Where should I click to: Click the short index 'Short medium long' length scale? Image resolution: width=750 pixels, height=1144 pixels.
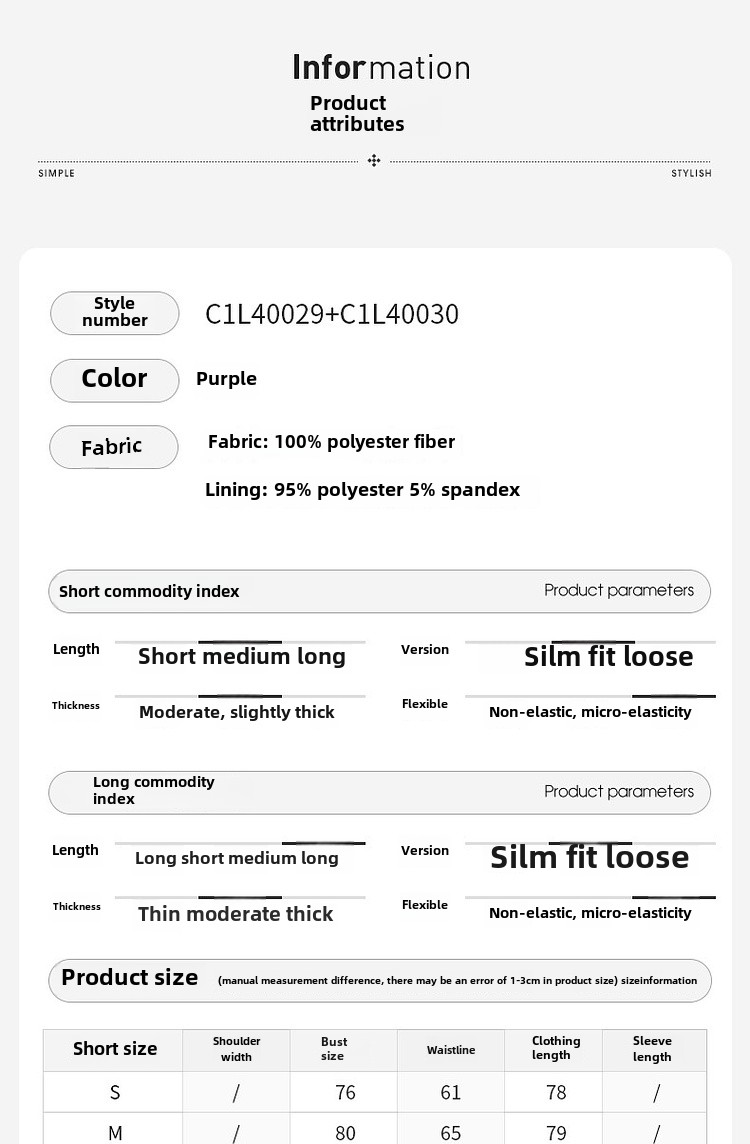coord(241,656)
